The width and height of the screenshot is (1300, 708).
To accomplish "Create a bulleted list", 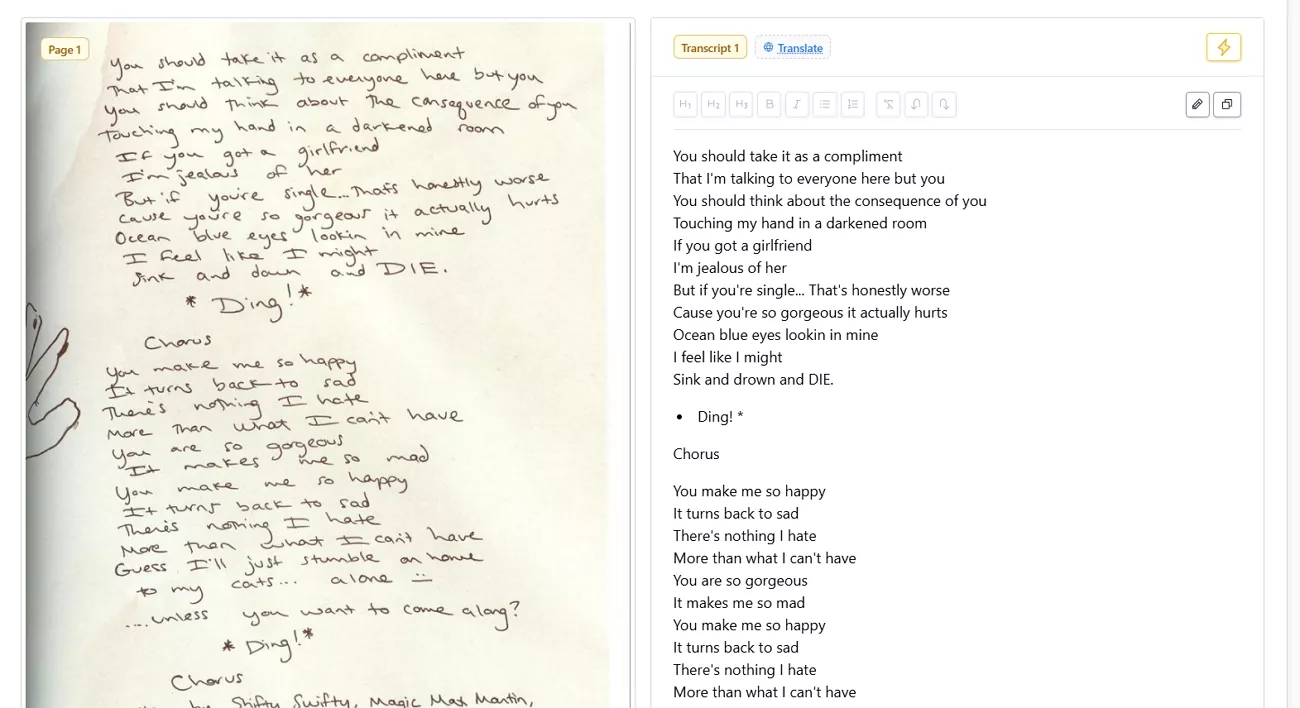I will (825, 104).
